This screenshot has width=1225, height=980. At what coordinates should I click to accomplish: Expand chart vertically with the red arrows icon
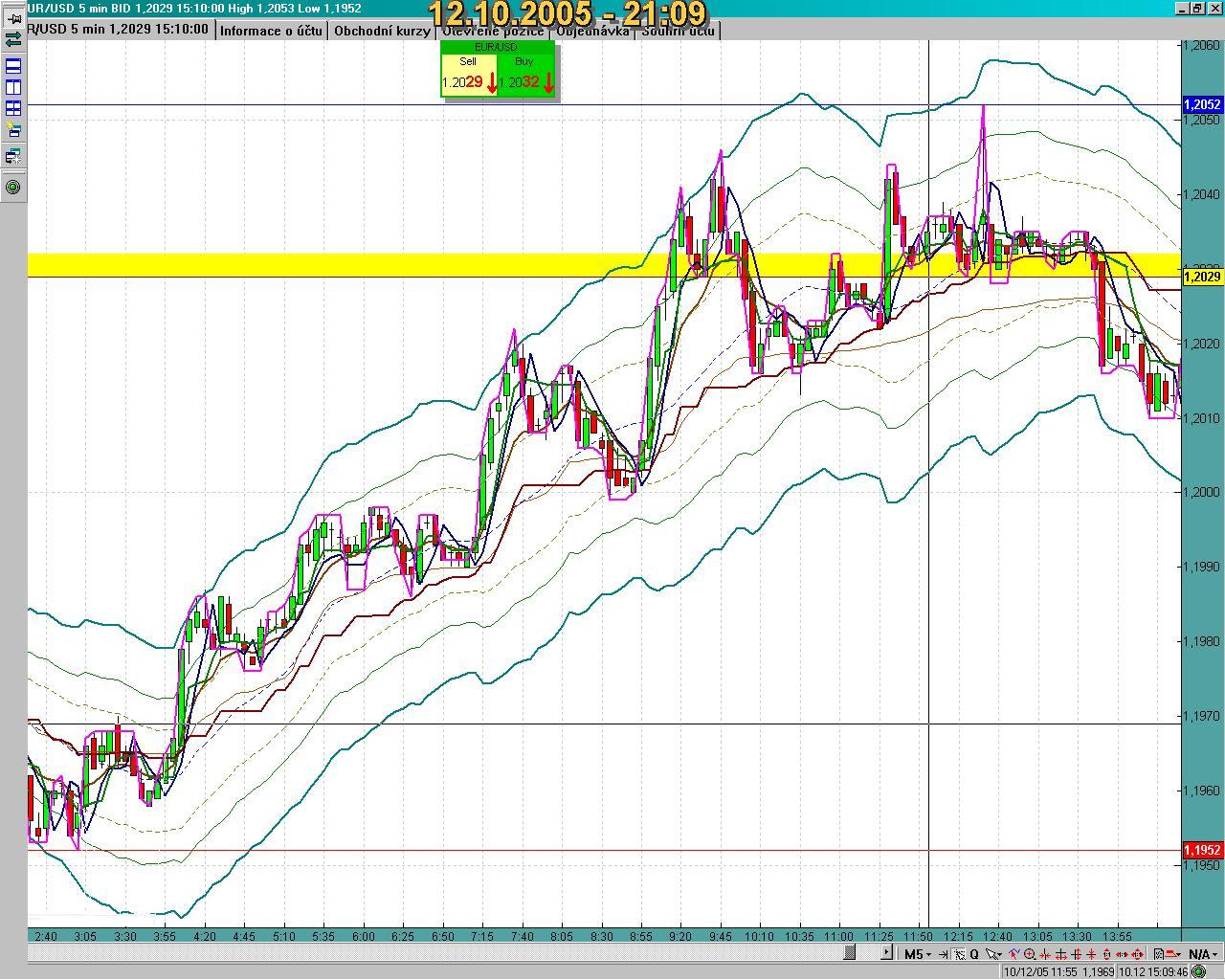(1076, 954)
